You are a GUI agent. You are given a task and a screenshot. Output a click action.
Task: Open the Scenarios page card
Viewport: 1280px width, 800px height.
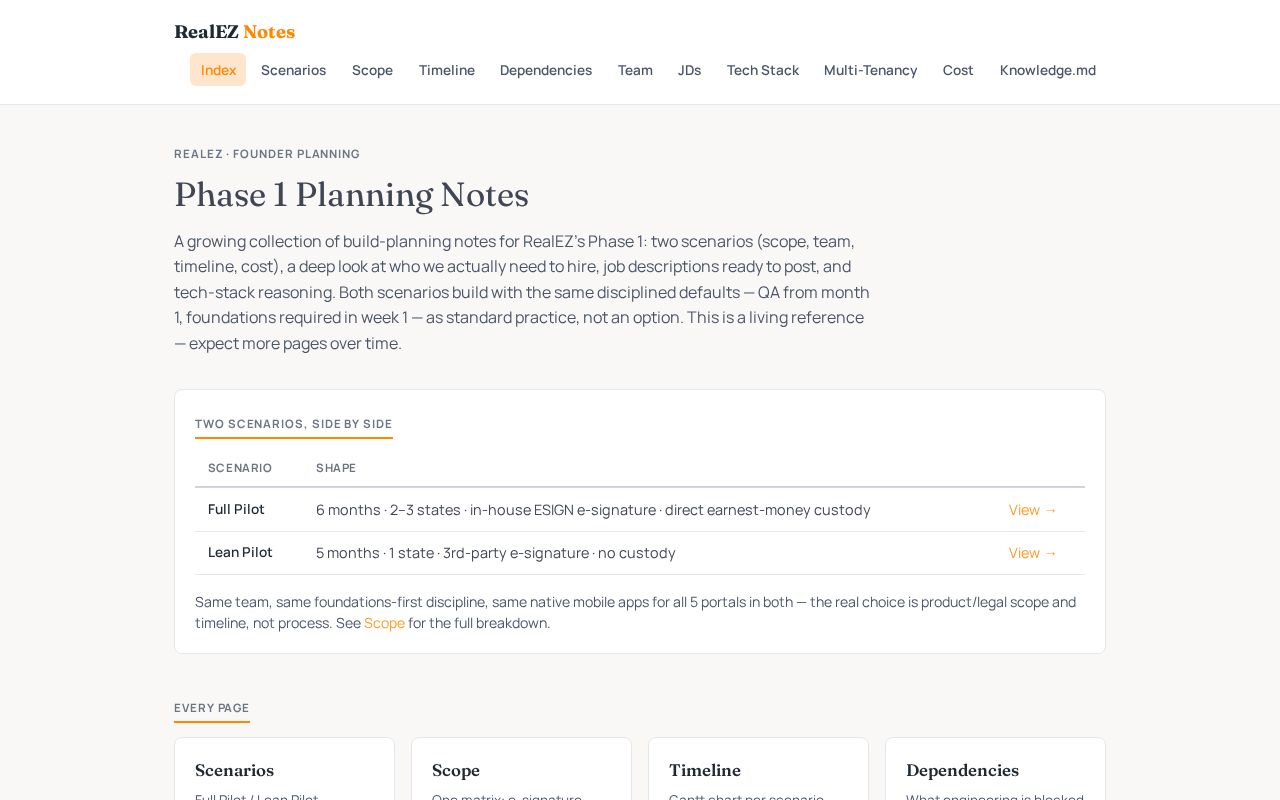[x=284, y=769]
